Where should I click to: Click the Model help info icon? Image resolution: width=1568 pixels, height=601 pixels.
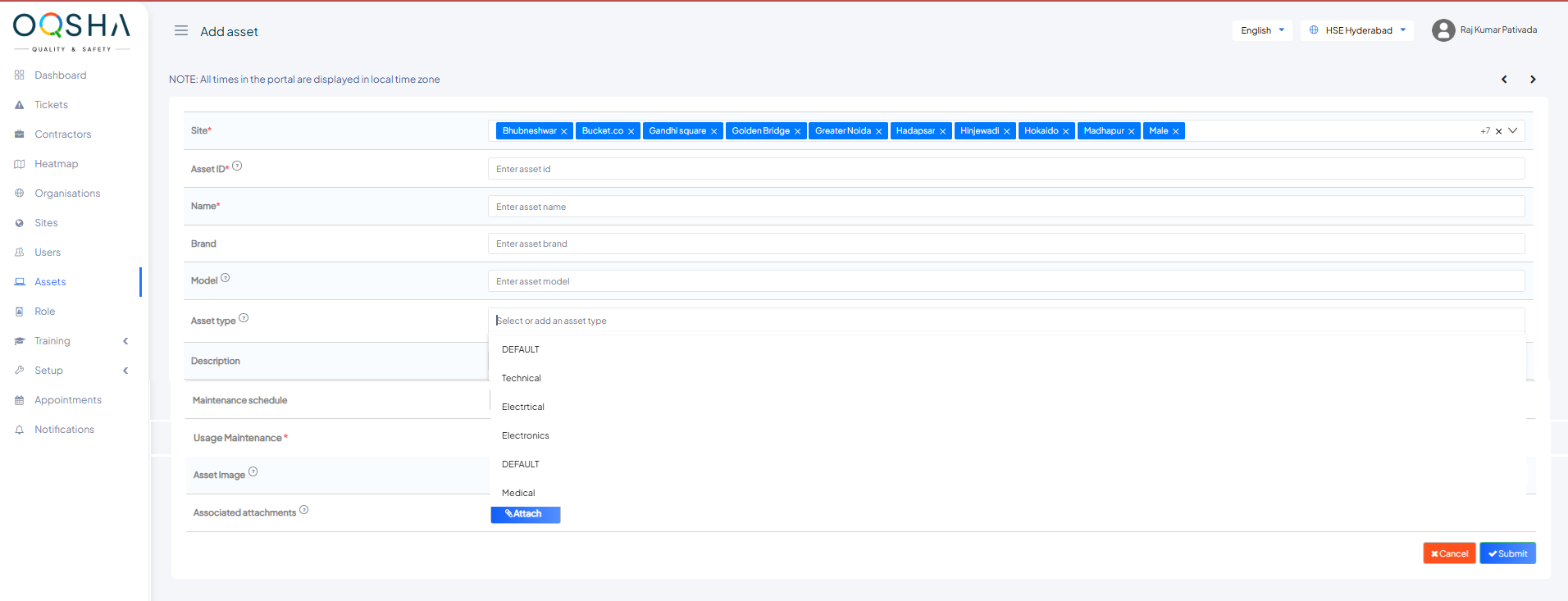[226, 278]
